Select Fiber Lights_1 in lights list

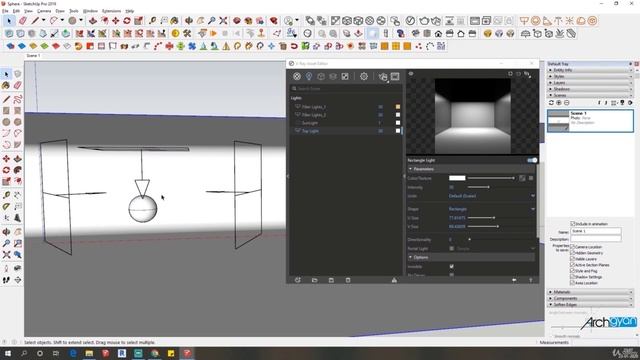pyautogui.click(x=347, y=107)
